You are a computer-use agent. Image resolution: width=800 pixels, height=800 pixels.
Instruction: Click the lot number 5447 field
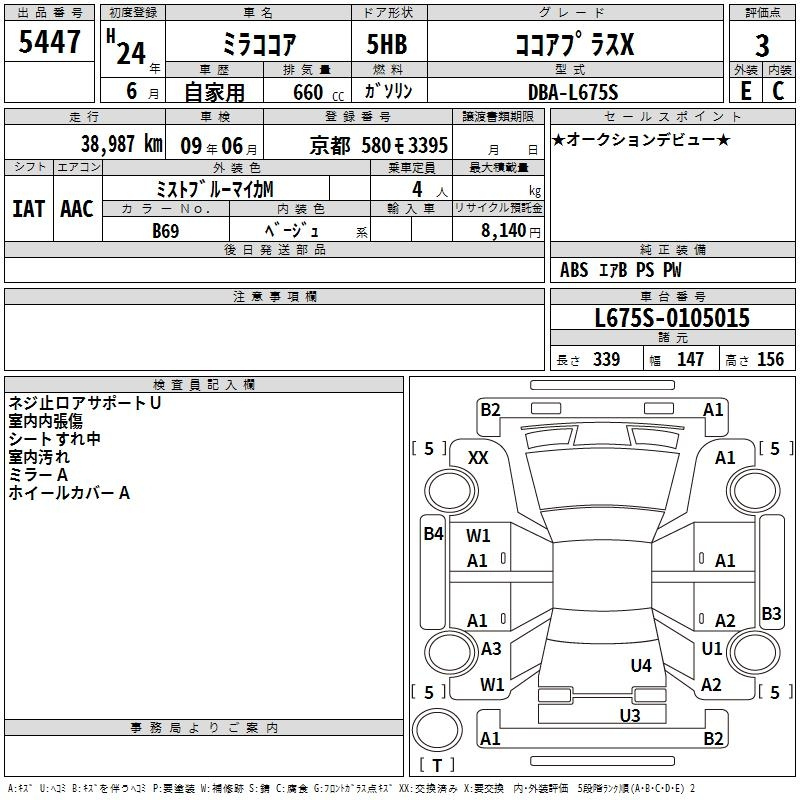pyautogui.click(x=49, y=41)
